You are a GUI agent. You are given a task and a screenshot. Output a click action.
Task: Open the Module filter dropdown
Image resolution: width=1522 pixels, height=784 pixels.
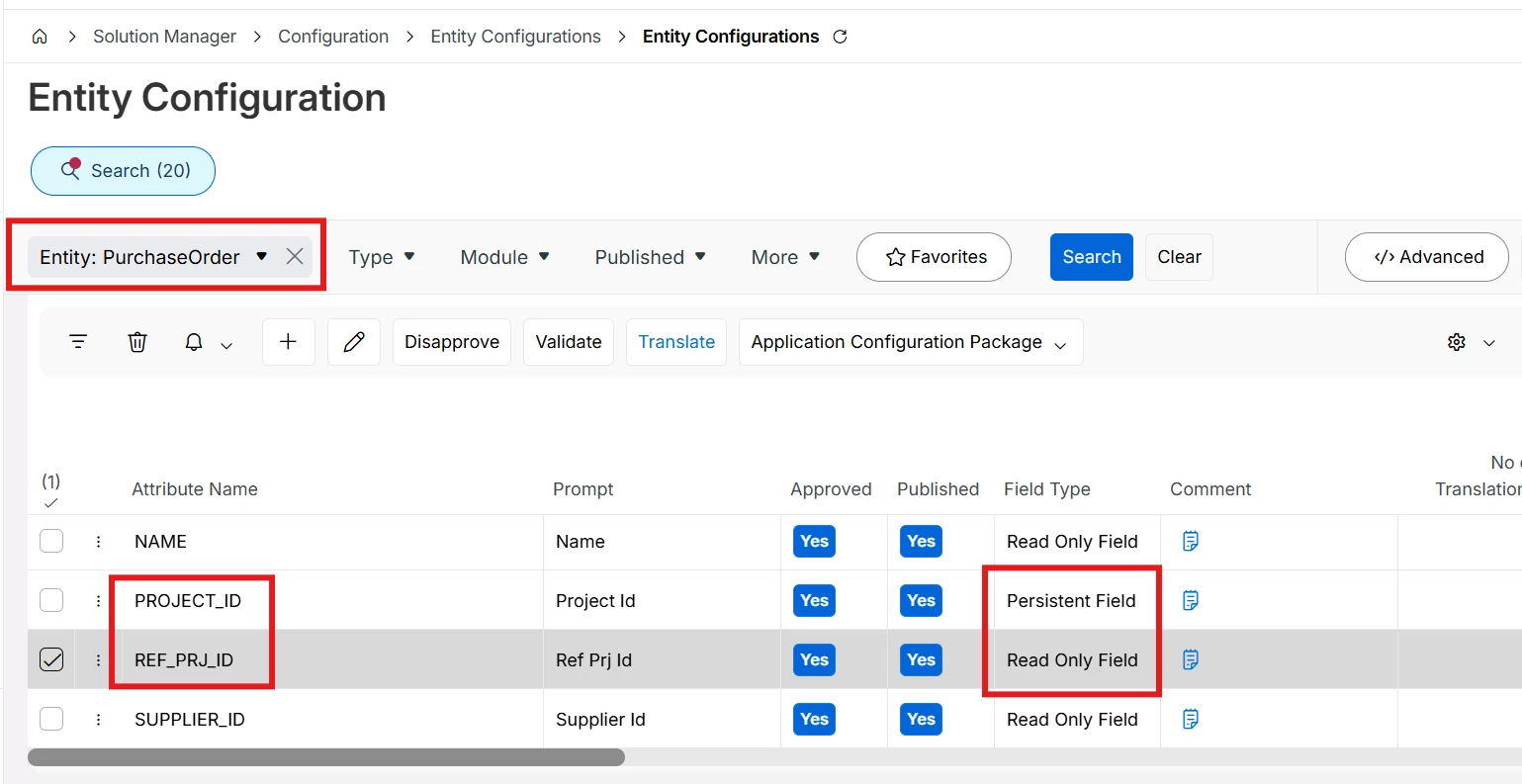tap(504, 257)
